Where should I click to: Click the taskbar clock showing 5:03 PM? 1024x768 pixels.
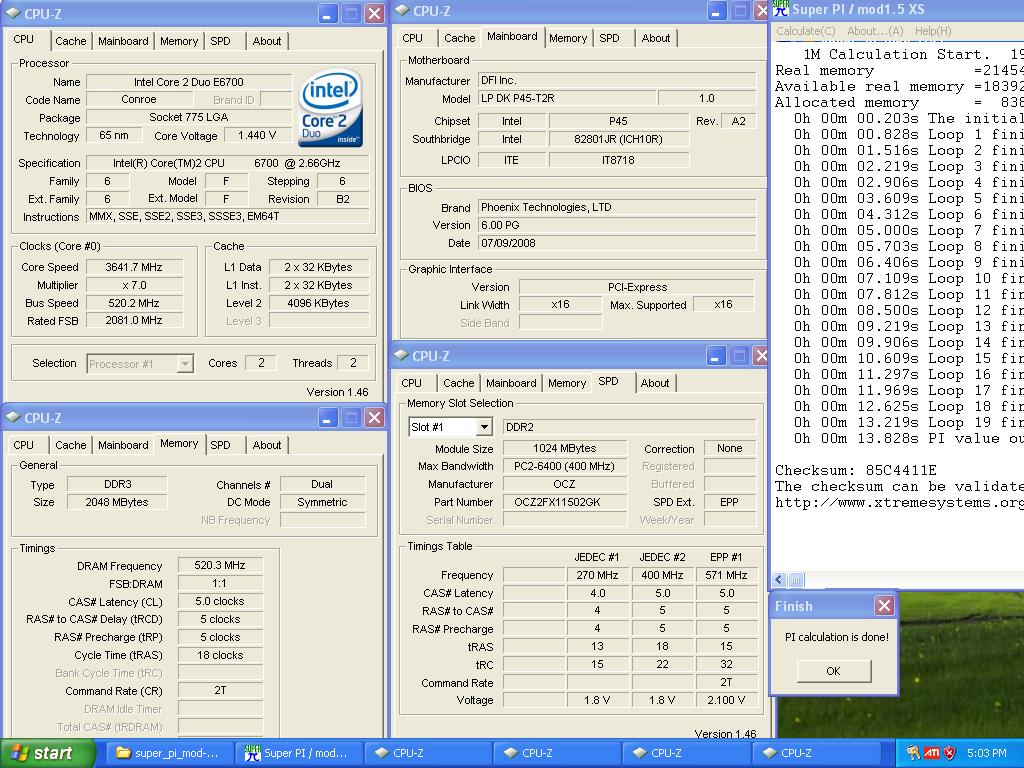tap(986, 753)
